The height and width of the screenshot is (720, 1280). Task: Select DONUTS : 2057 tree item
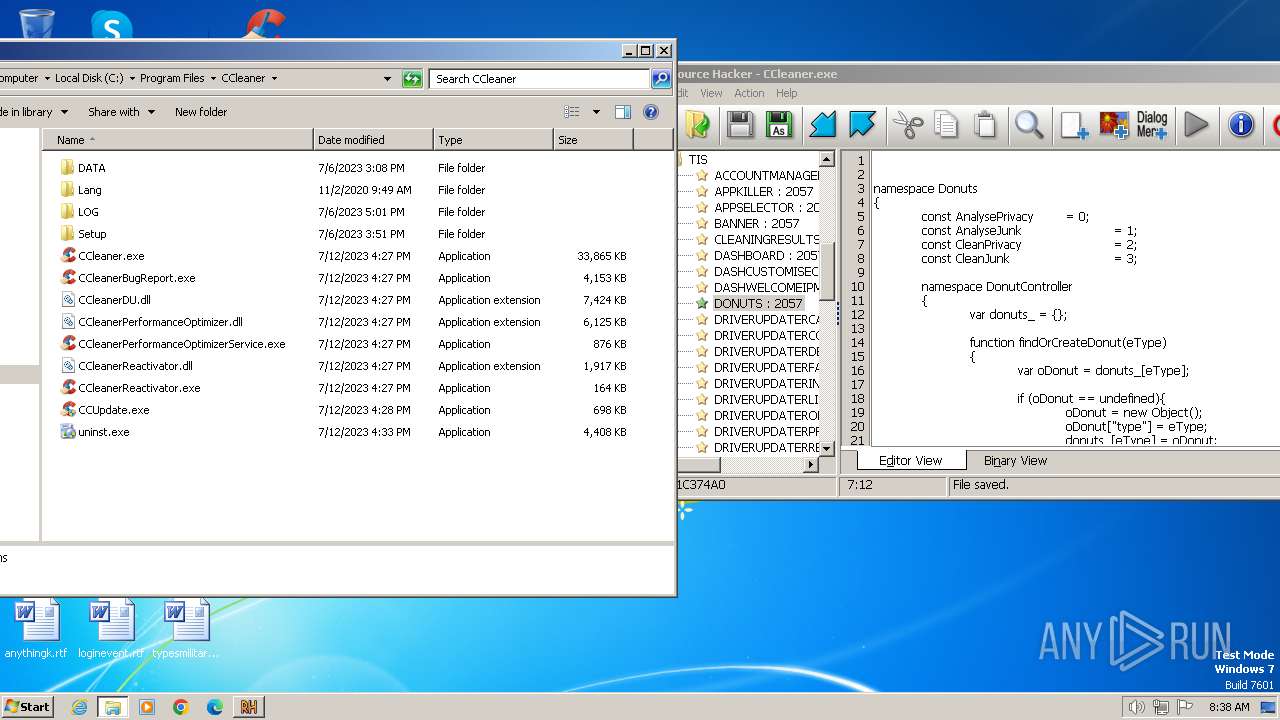coord(758,304)
